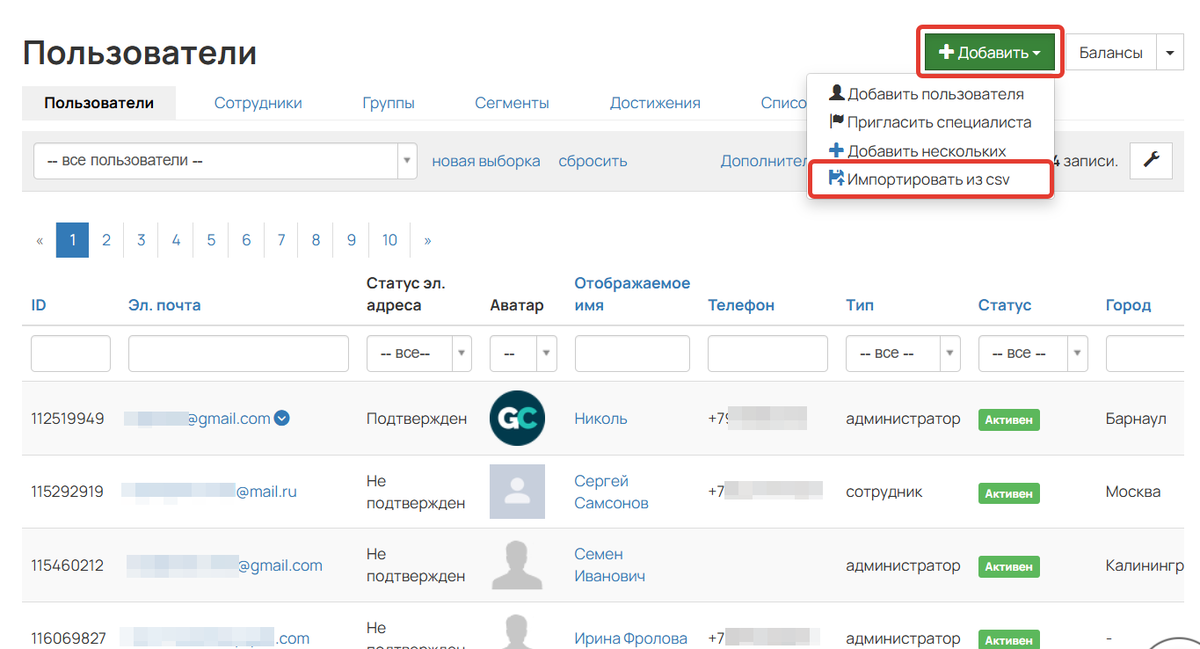The width and height of the screenshot is (1200, 649).
Task: Click Сергей Самсонов's placeholder avatar
Action: pyautogui.click(x=517, y=491)
